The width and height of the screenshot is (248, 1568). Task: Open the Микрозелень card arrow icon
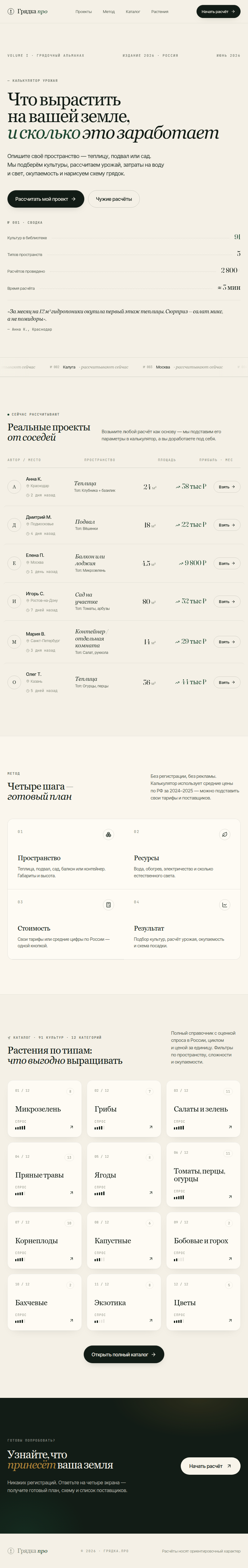(71, 1127)
